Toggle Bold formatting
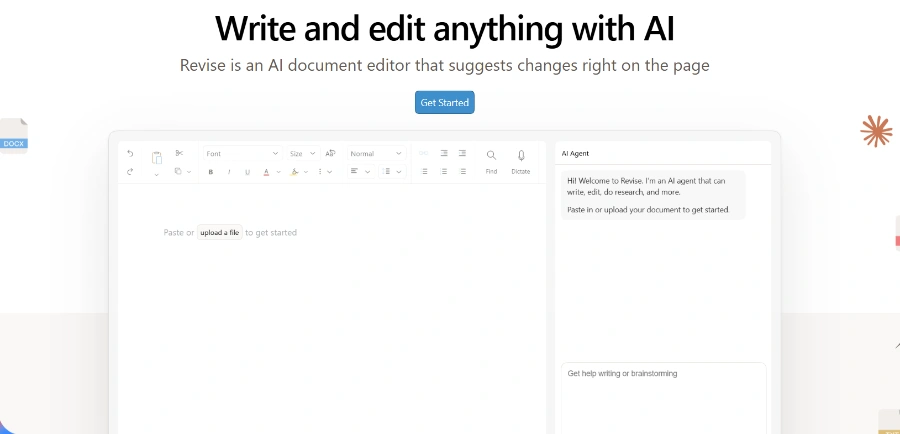This screenshot has height=434, width=900. pyautogui.click(x=211, y=172)
